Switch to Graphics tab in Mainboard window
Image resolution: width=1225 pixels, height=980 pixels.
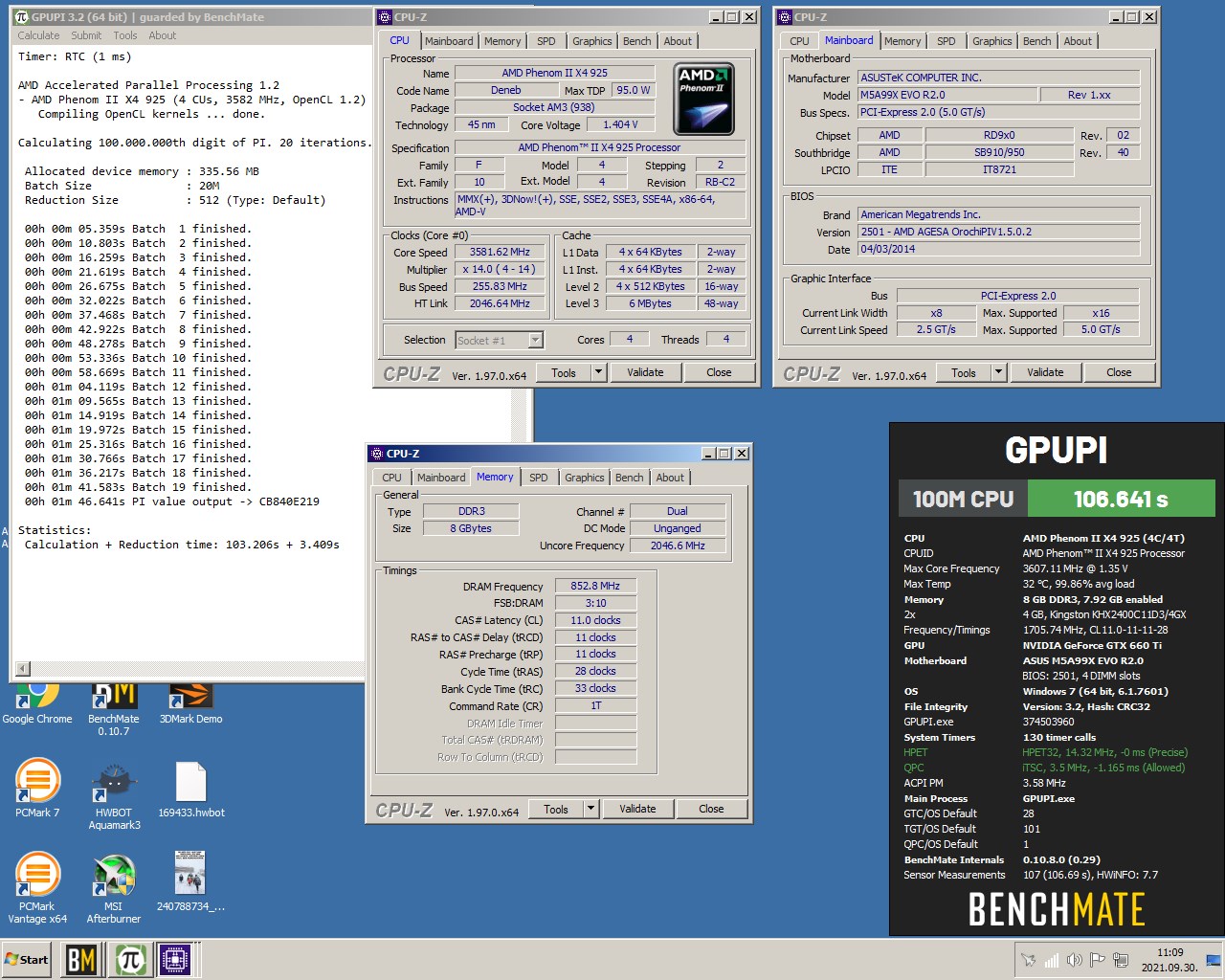992,41
